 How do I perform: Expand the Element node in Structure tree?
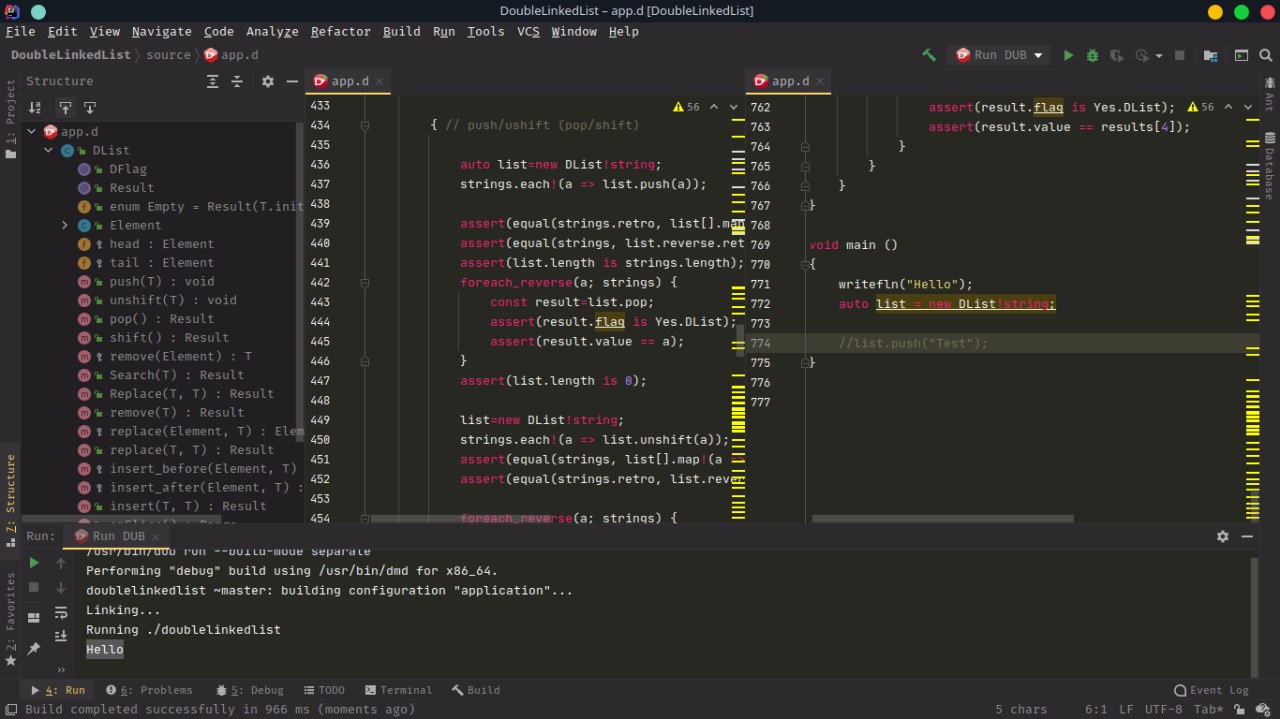click(65, 226)
